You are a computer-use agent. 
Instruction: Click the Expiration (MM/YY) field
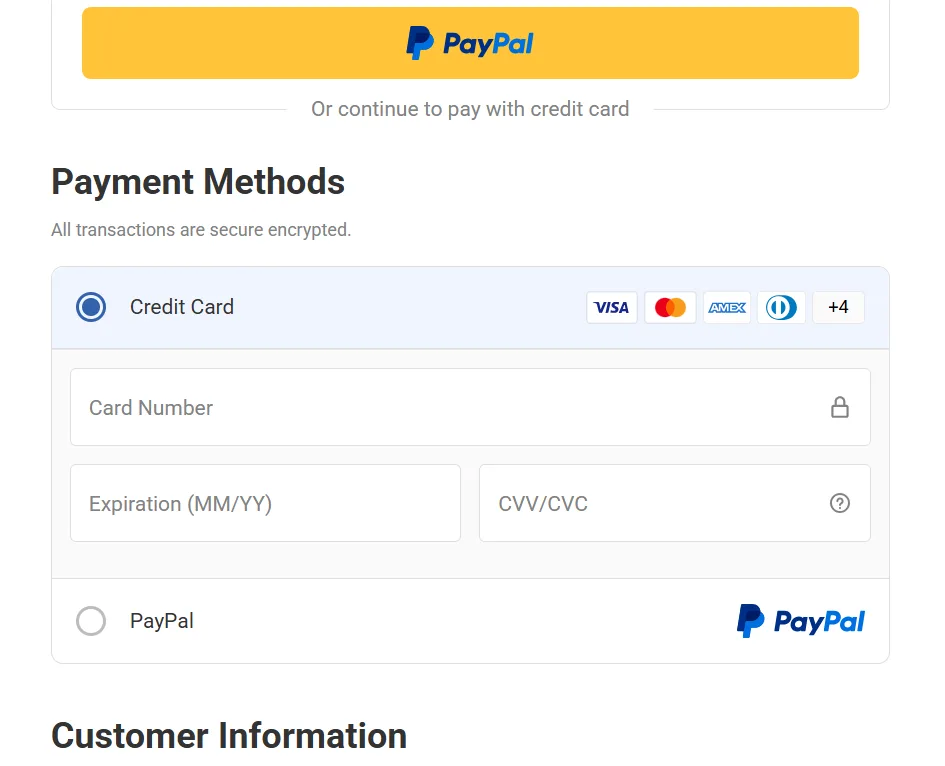[x=265, y=503]
